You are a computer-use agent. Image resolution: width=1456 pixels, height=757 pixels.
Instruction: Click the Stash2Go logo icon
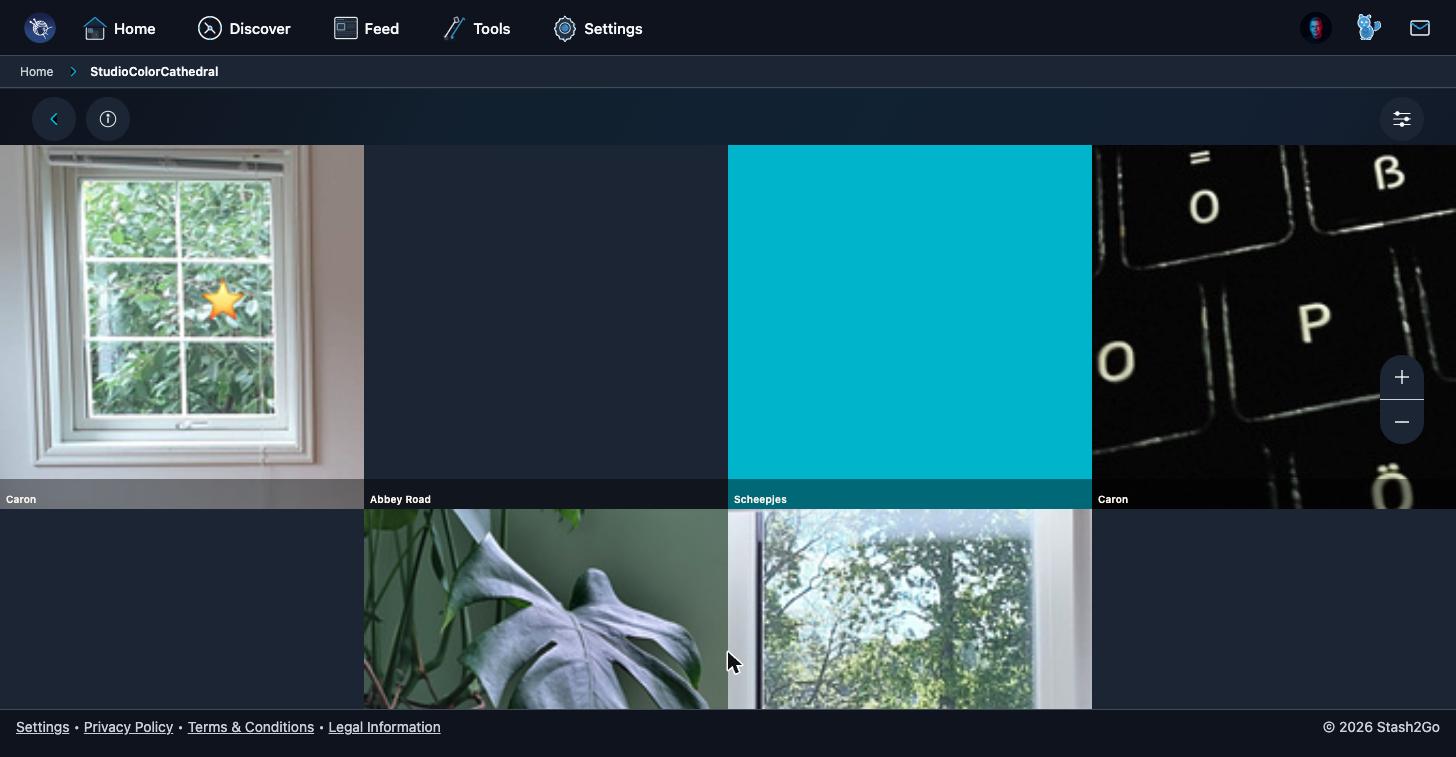[40, 28]
